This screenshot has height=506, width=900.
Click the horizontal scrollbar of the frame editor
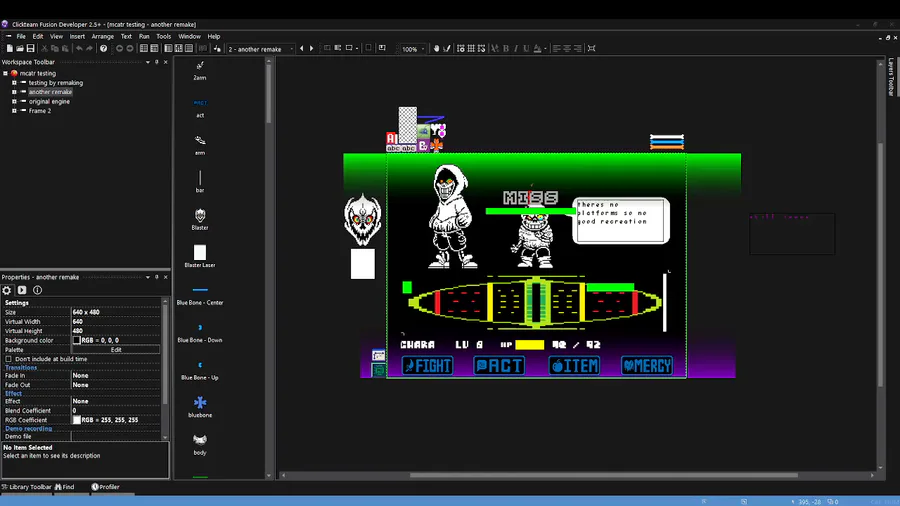(x=603, y=475)
